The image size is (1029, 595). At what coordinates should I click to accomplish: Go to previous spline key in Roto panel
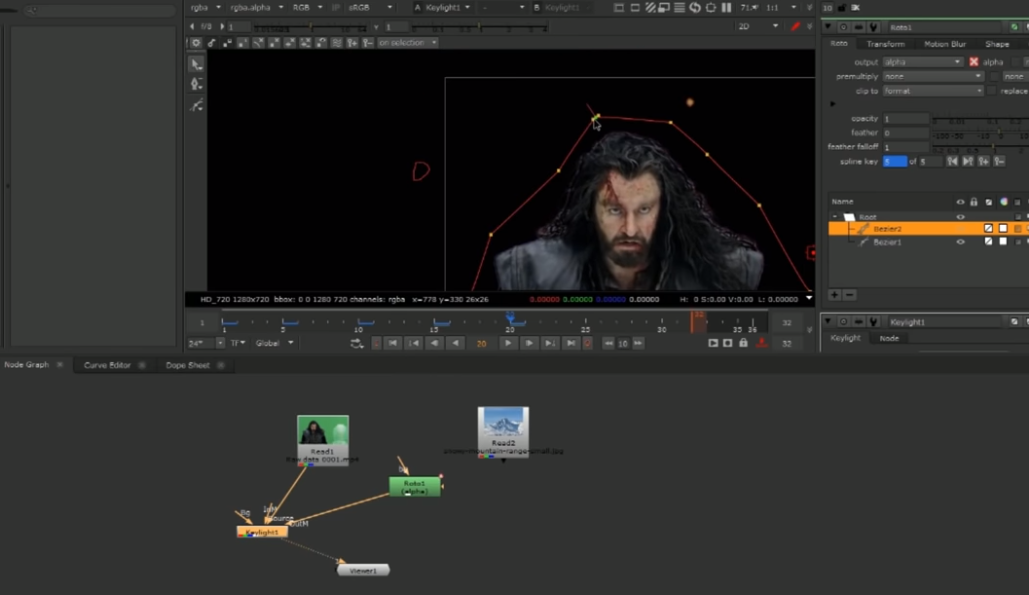[952, 161]
